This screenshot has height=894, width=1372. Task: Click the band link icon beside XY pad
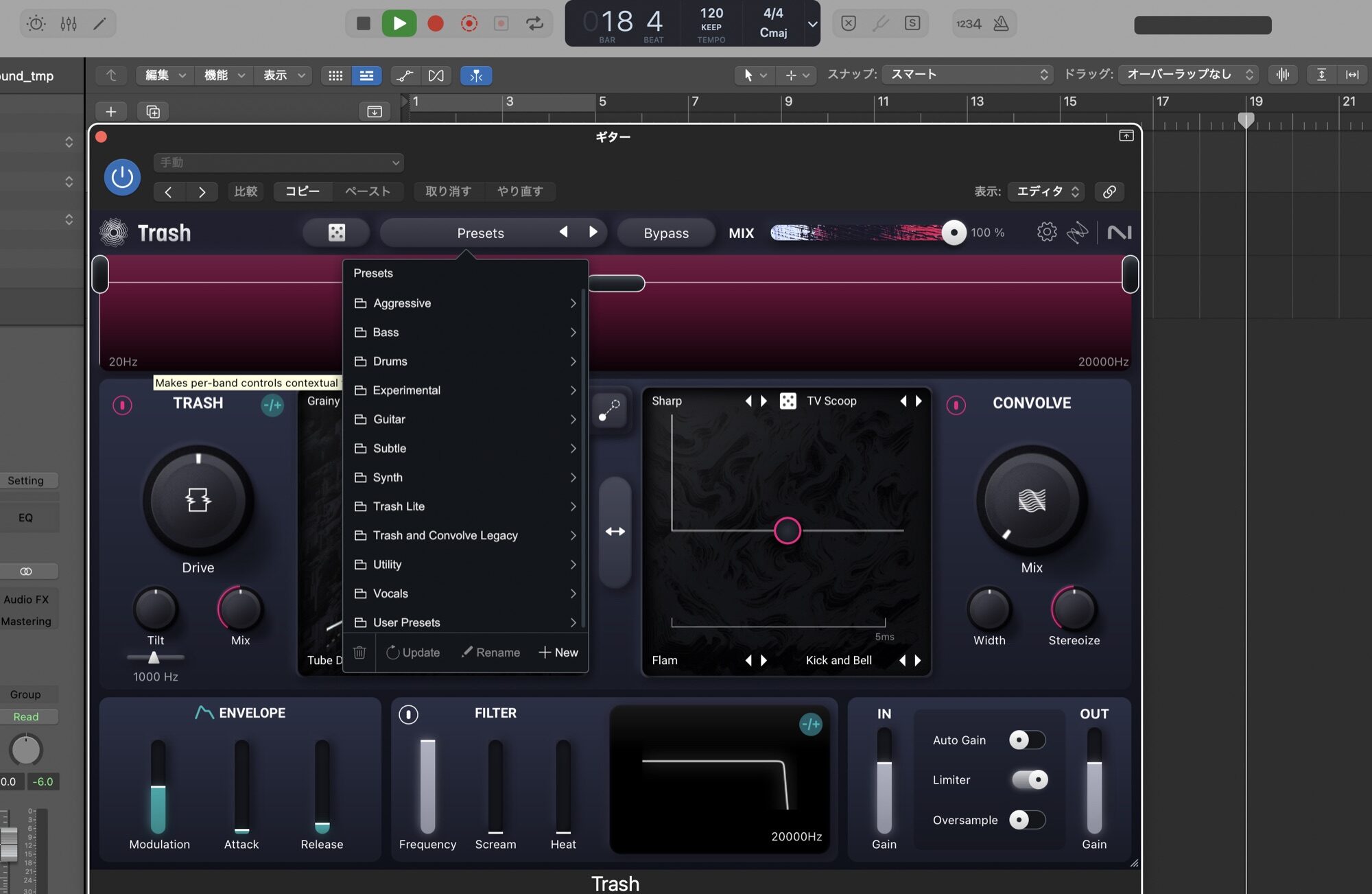[x=609, y=410]
